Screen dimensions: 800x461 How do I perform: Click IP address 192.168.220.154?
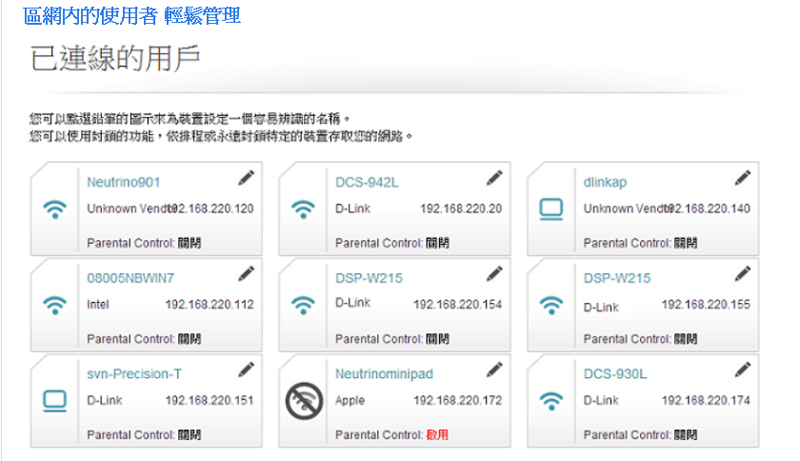pos(458,304)
